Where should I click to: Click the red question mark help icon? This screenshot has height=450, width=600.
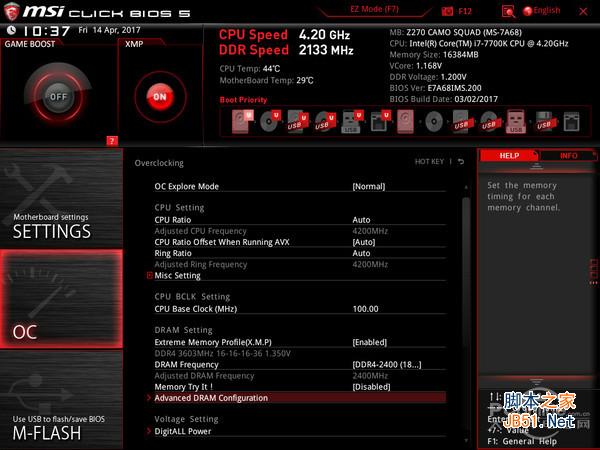[x=112, y=141]
